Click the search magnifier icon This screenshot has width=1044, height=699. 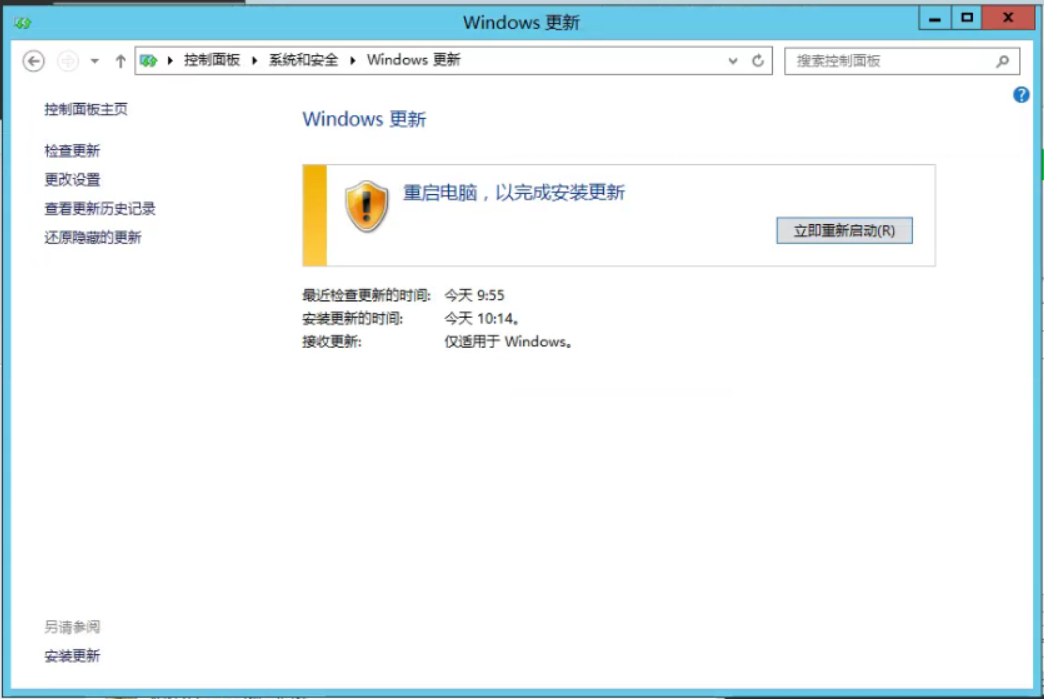[x=1002, y=61]
